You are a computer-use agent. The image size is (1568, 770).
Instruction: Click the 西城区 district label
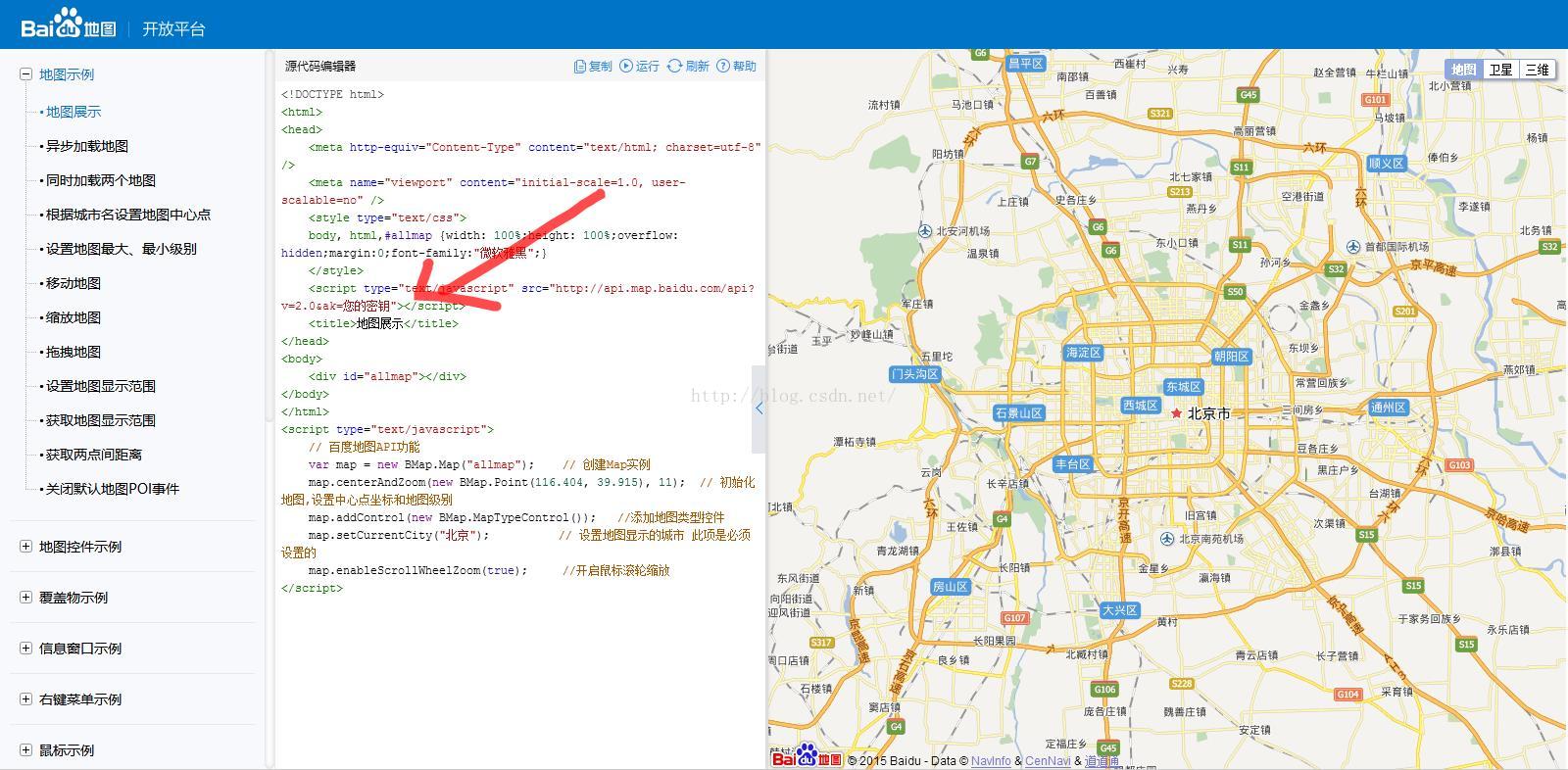(1141, 406)
